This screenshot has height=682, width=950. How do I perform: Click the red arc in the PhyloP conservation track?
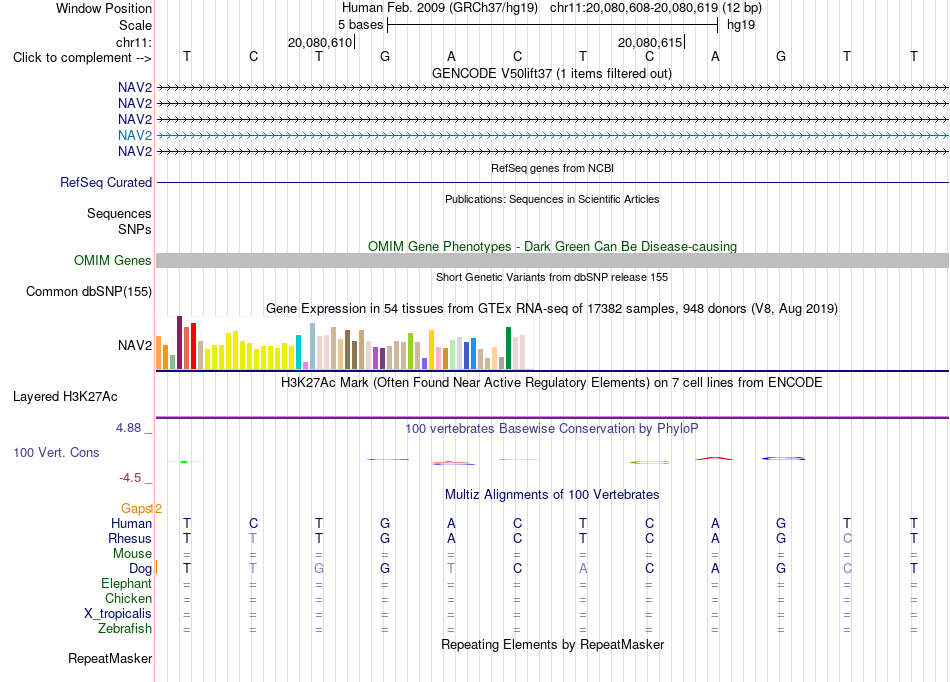715,459
